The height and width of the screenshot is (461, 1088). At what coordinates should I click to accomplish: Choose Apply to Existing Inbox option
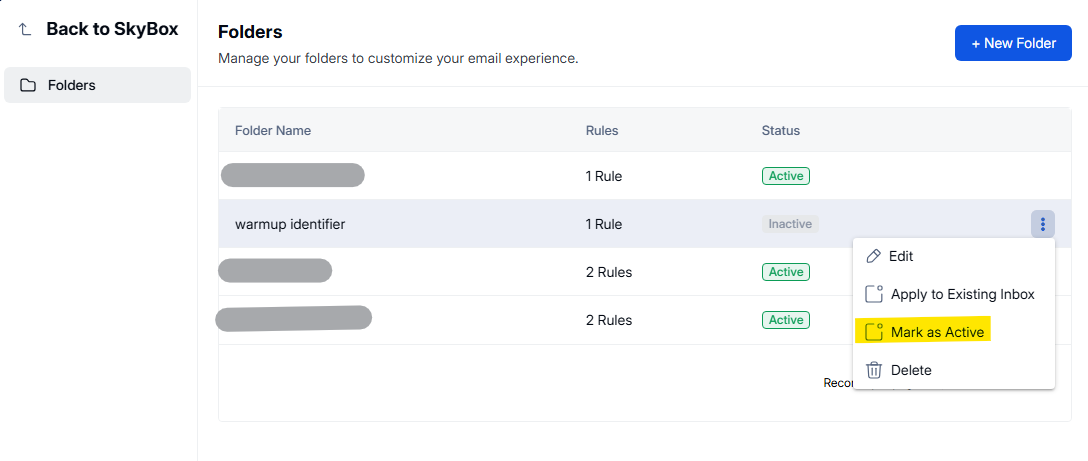(x=962, y=294)
